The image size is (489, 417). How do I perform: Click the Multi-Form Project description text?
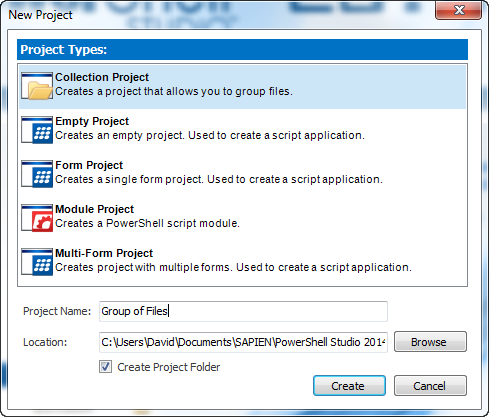(233, 267)
